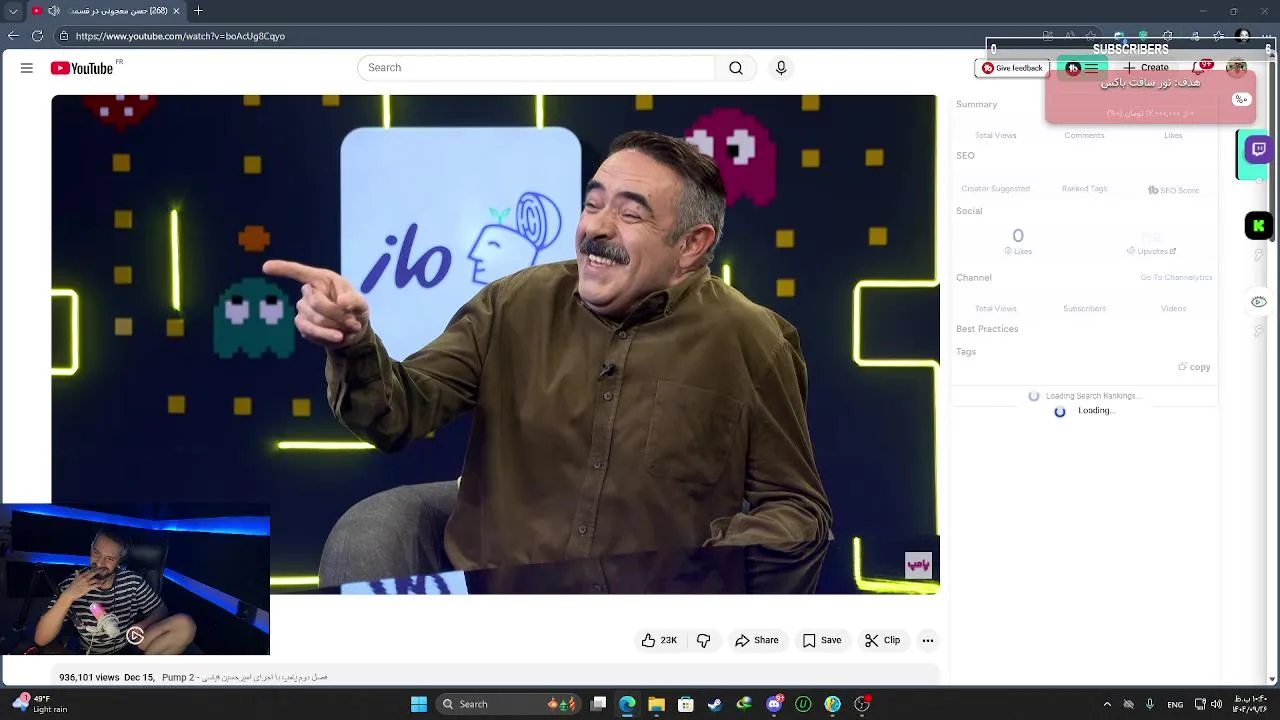Open YouTube account avatar menu
The width and height of the screenshot is (1280, 720).
(x=1237, y=68)
